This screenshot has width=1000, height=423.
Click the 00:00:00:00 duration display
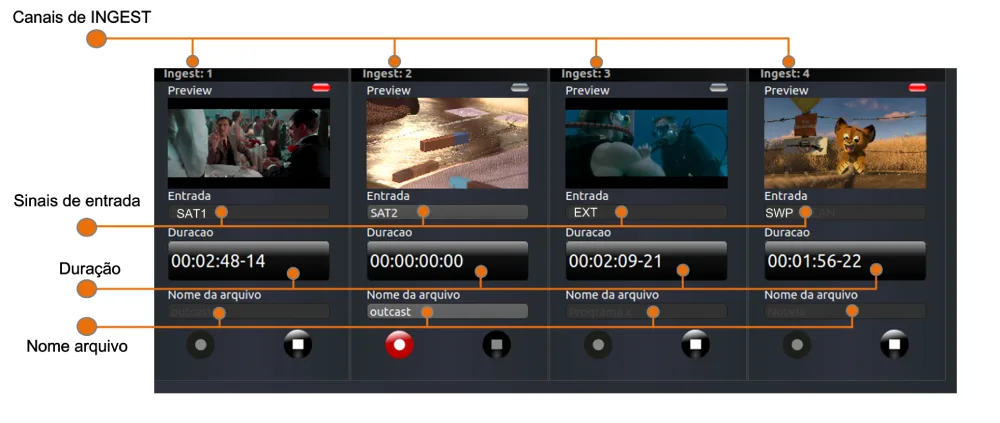tap(448, 261)
